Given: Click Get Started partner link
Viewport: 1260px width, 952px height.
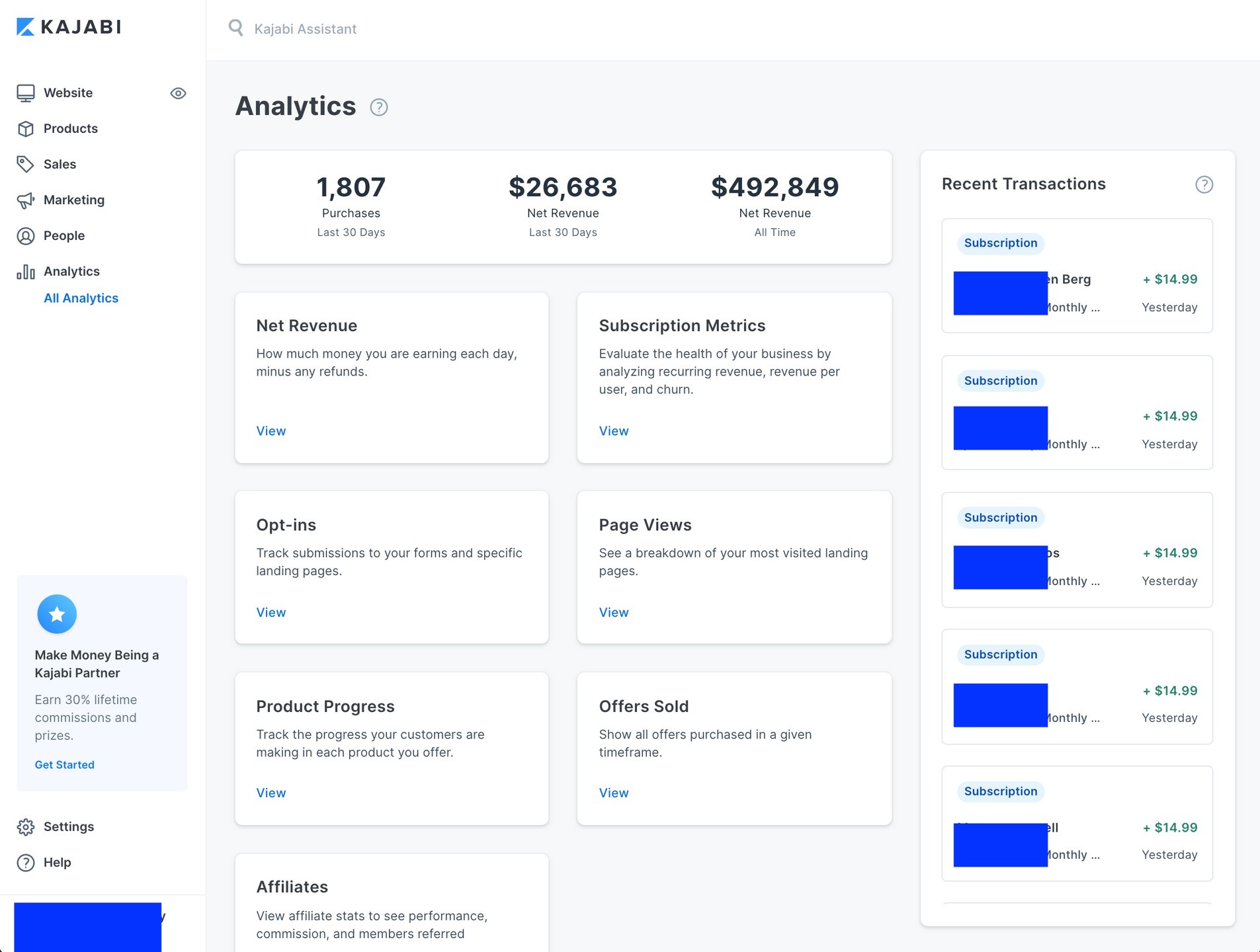Looking at the screenshot, I should [65, 765].
